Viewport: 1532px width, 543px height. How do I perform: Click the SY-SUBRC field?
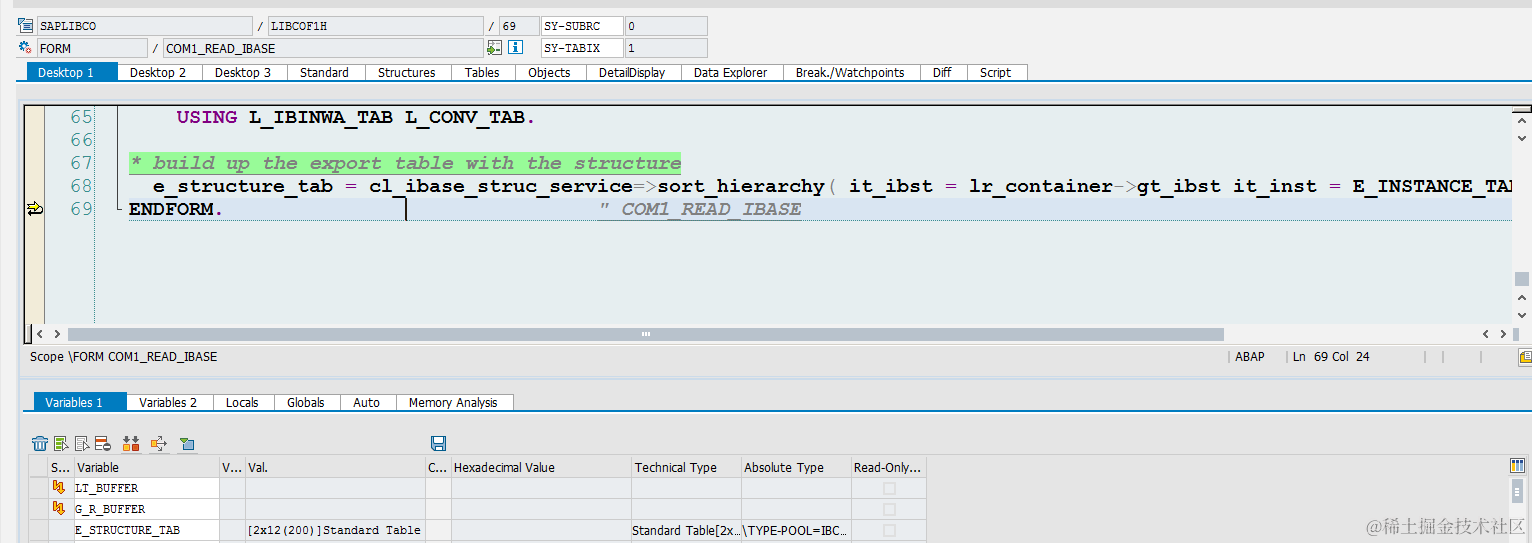coord(582,26)
